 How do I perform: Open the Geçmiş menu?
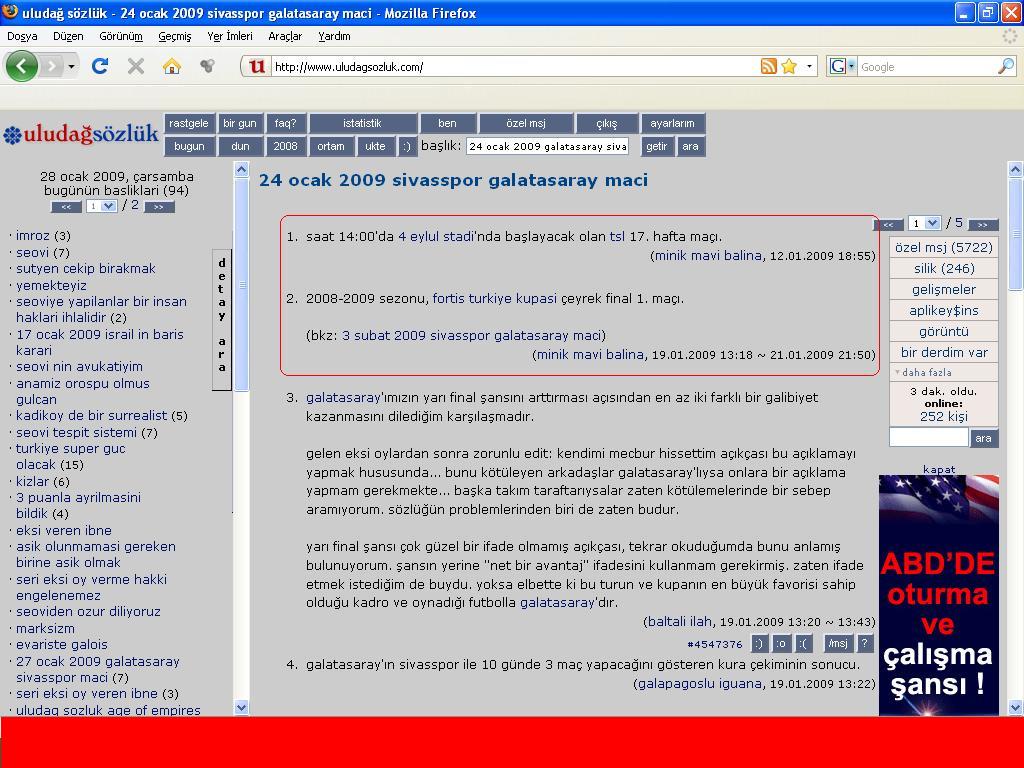coord(174,37)
